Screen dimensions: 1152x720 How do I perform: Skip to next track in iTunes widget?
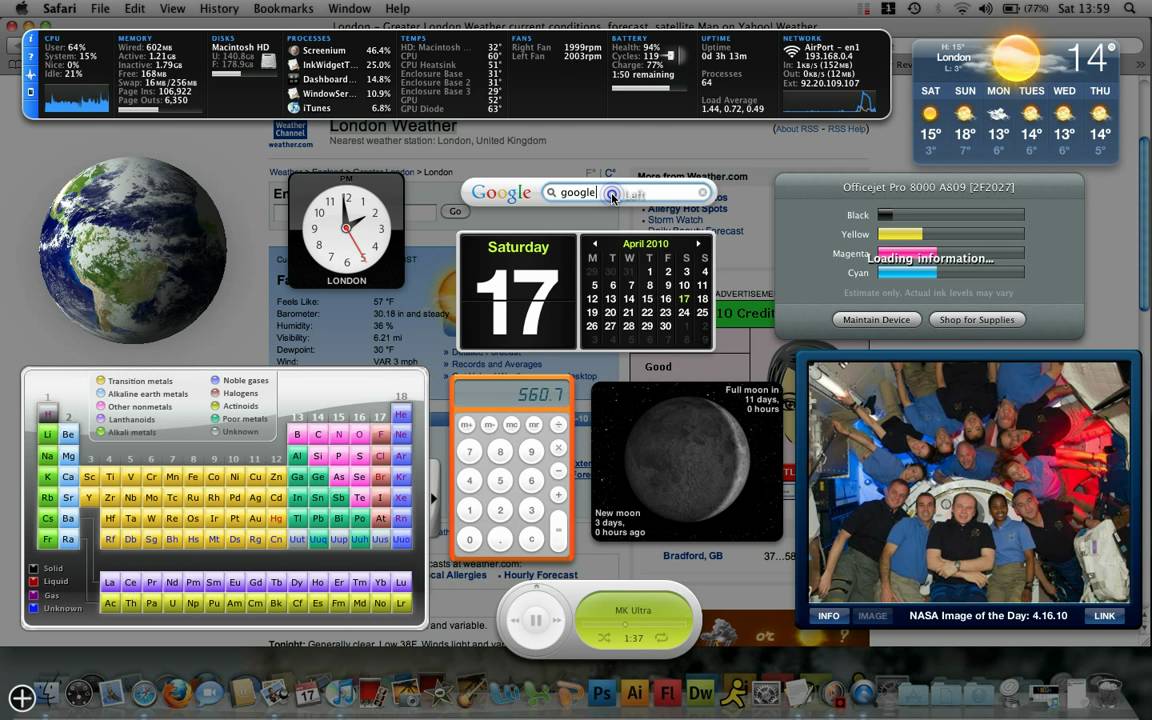coord(558,621)
